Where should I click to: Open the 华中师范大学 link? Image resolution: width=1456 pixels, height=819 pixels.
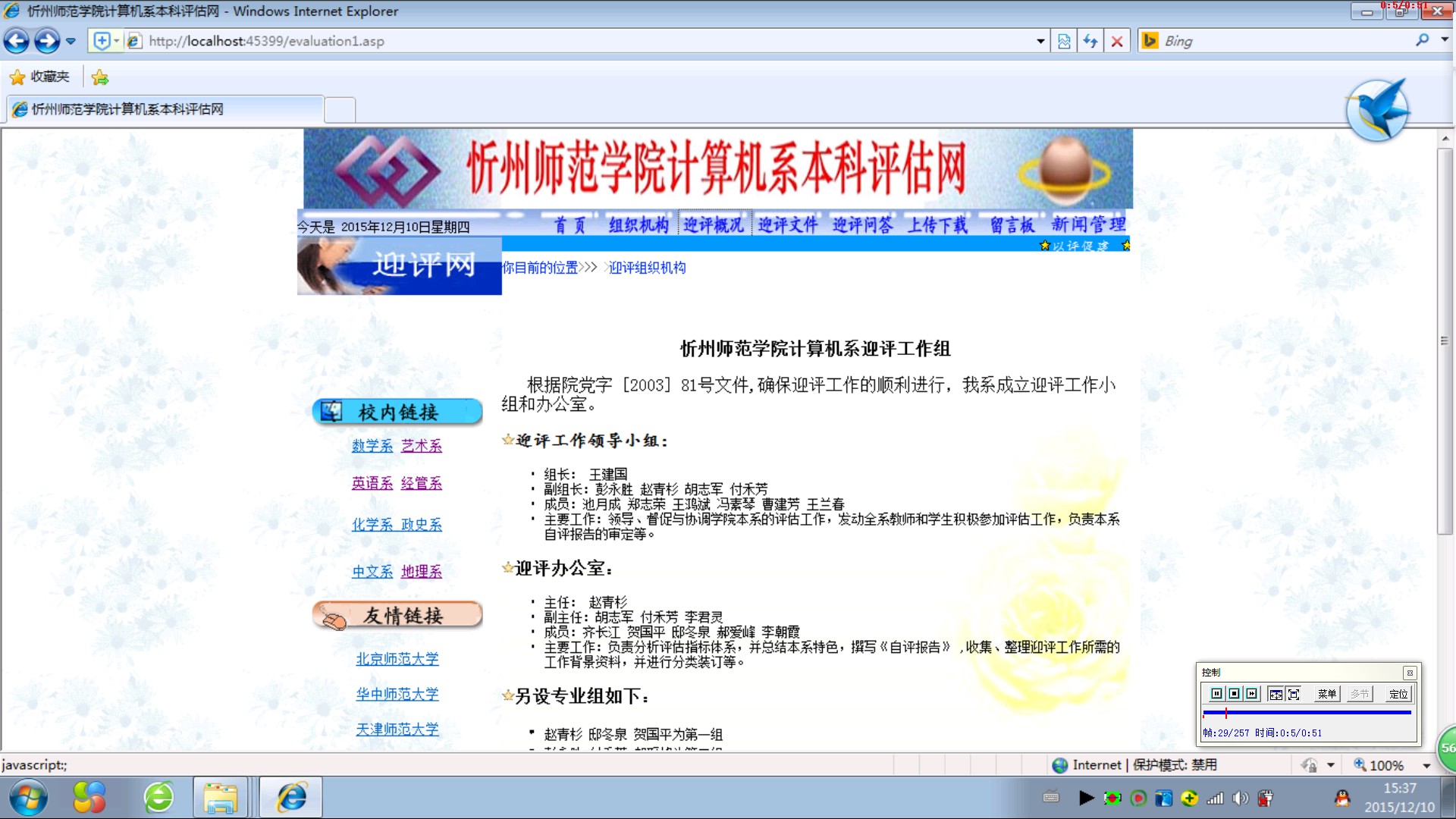click(397, 694)
